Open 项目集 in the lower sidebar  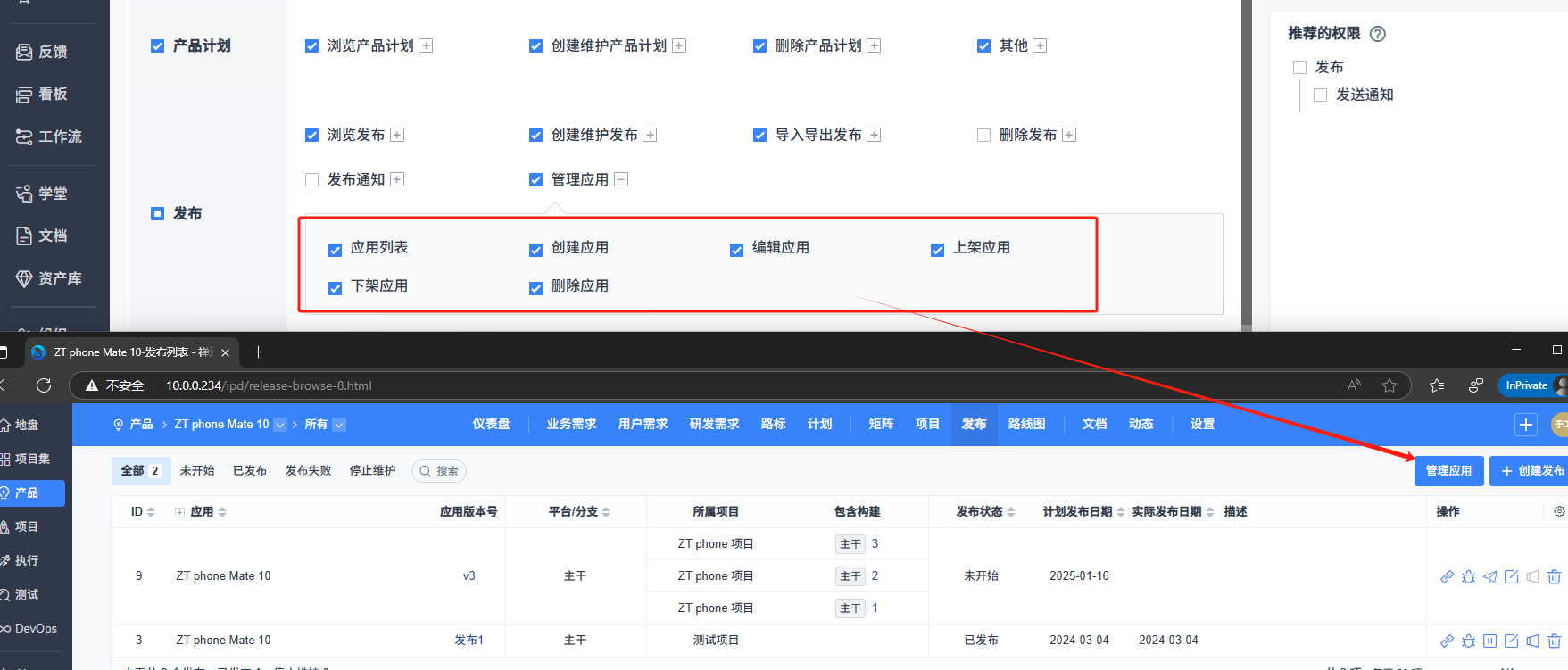(25, 459)
